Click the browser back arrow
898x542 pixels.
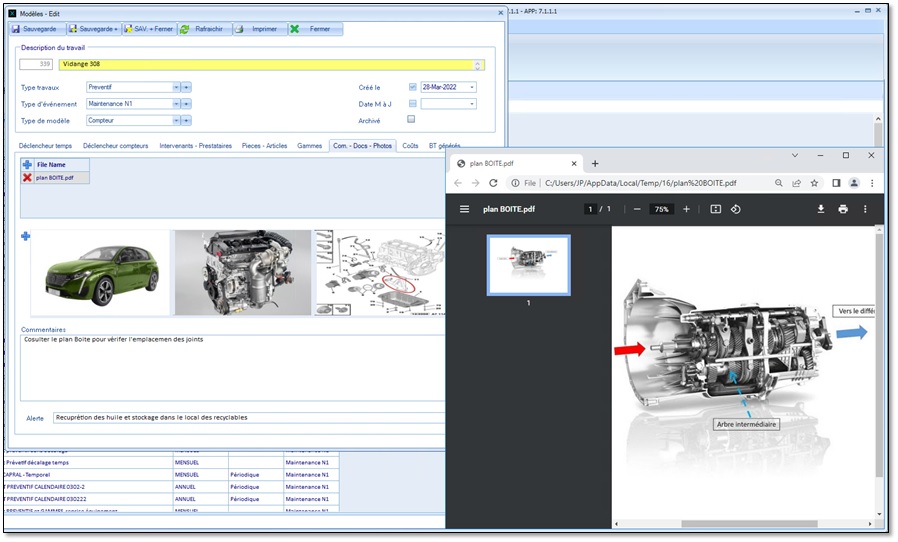click(x=458, y=183)
